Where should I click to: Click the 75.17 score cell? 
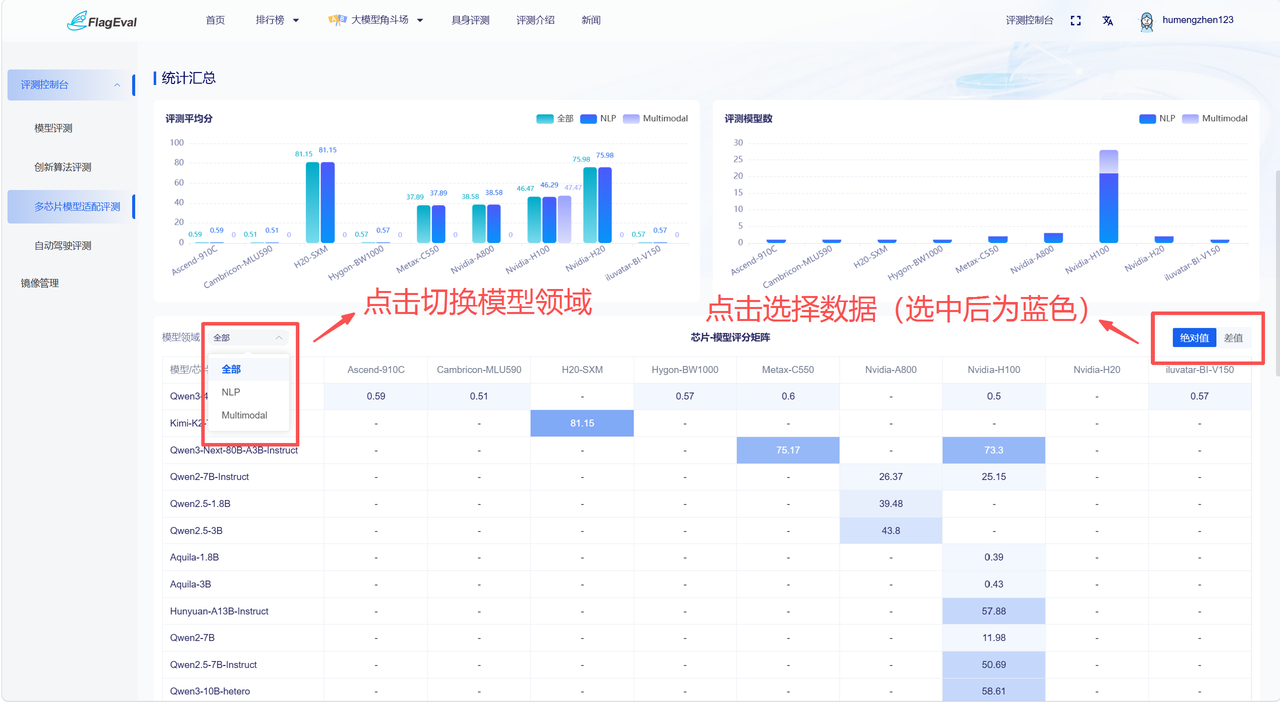(788, 450)
